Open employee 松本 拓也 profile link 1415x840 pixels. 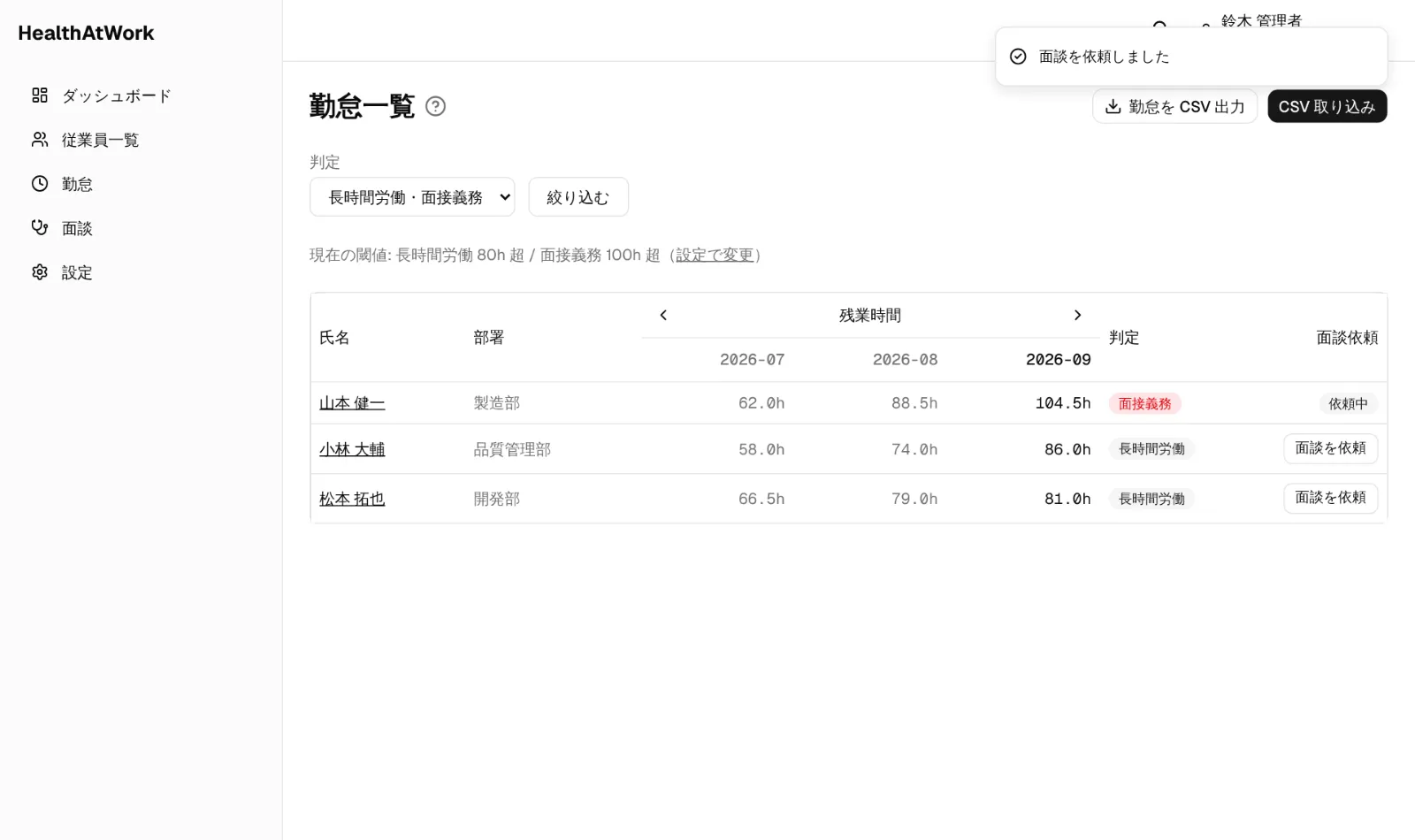click(x=352, y=499)
